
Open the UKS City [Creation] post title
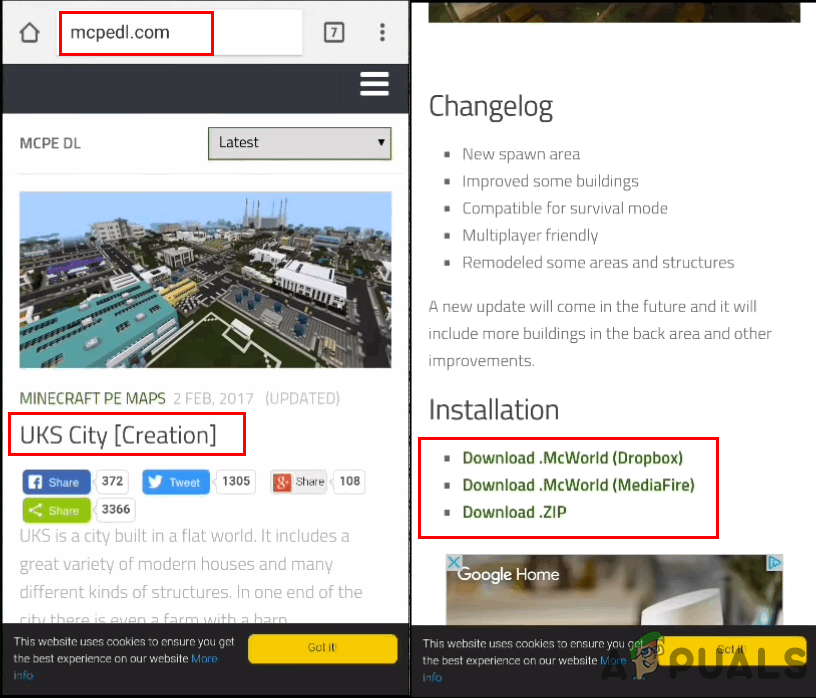[x=118, y=435]
